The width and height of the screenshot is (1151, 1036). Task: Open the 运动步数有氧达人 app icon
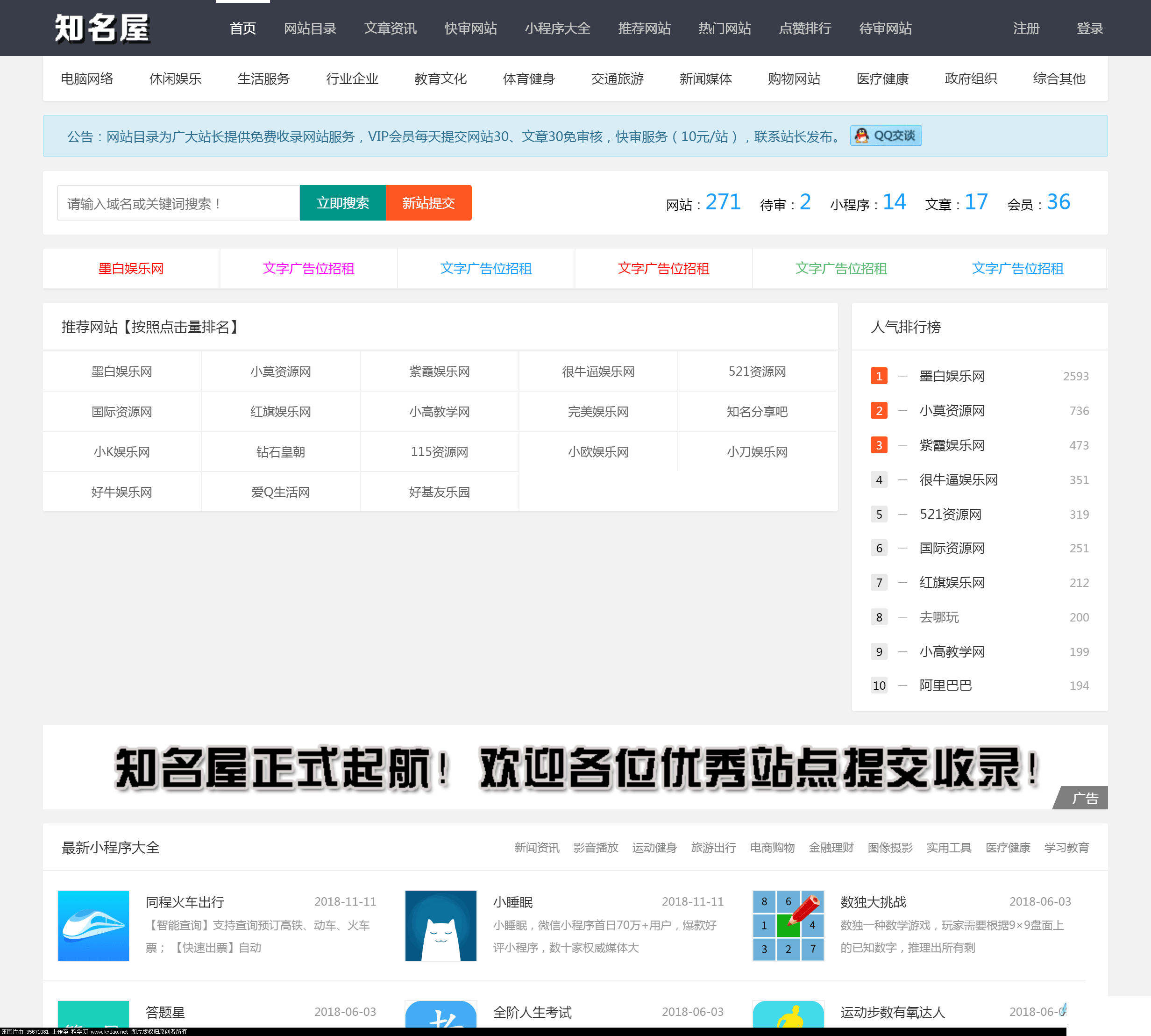coord(788,1015)
